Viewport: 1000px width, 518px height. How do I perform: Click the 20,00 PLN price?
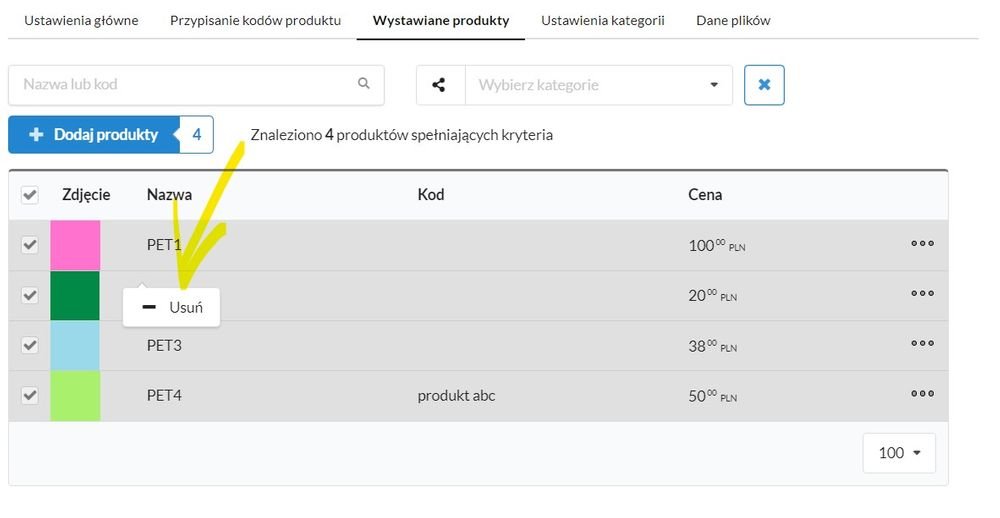(x=712, y=296)
